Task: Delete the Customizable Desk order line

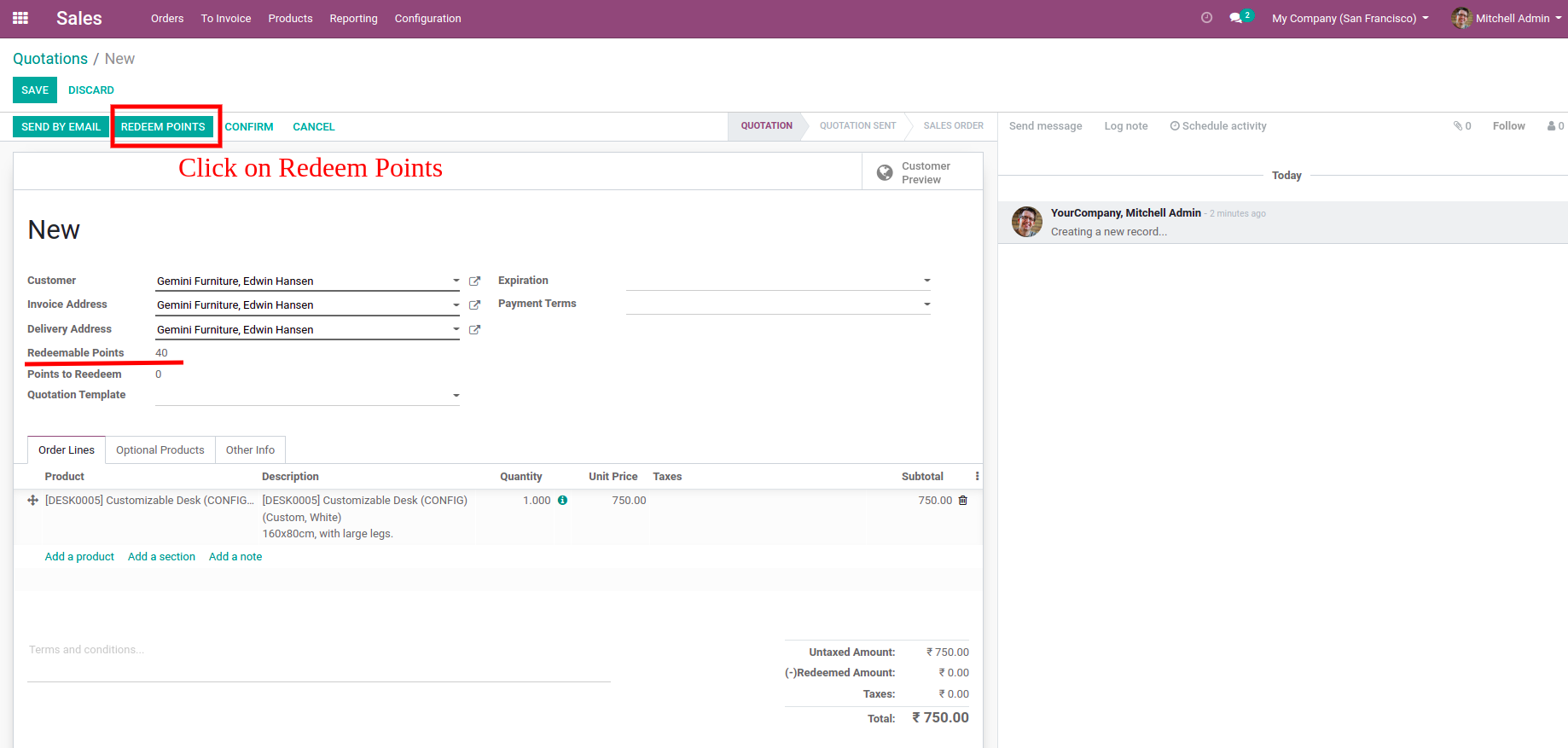Action: (x=963, y=501)
